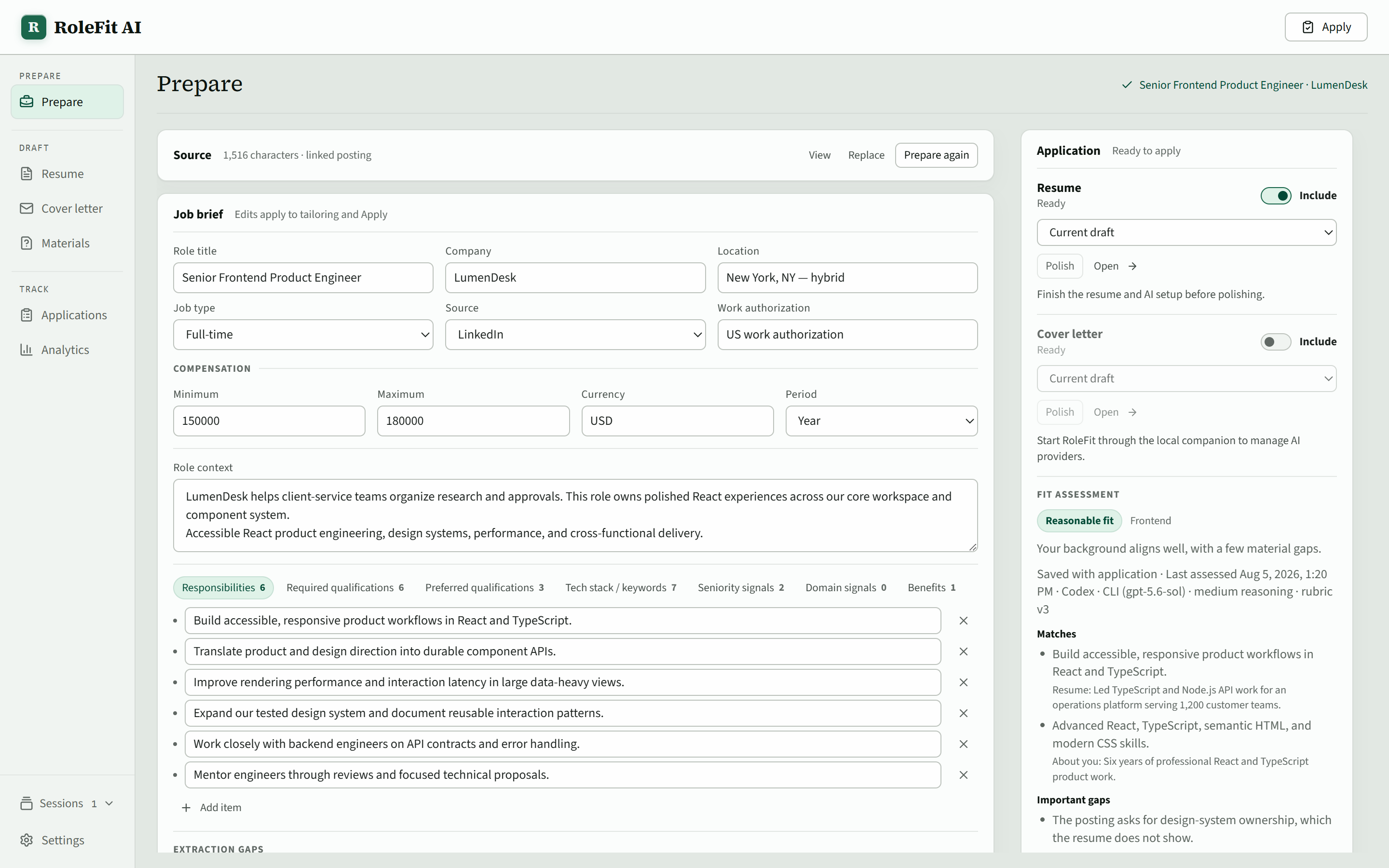This screenshot has width=1389, height=868.
Task: Open the Resume Current draft dropdown
Action: pyautogui.click(x=1186, y=232)
